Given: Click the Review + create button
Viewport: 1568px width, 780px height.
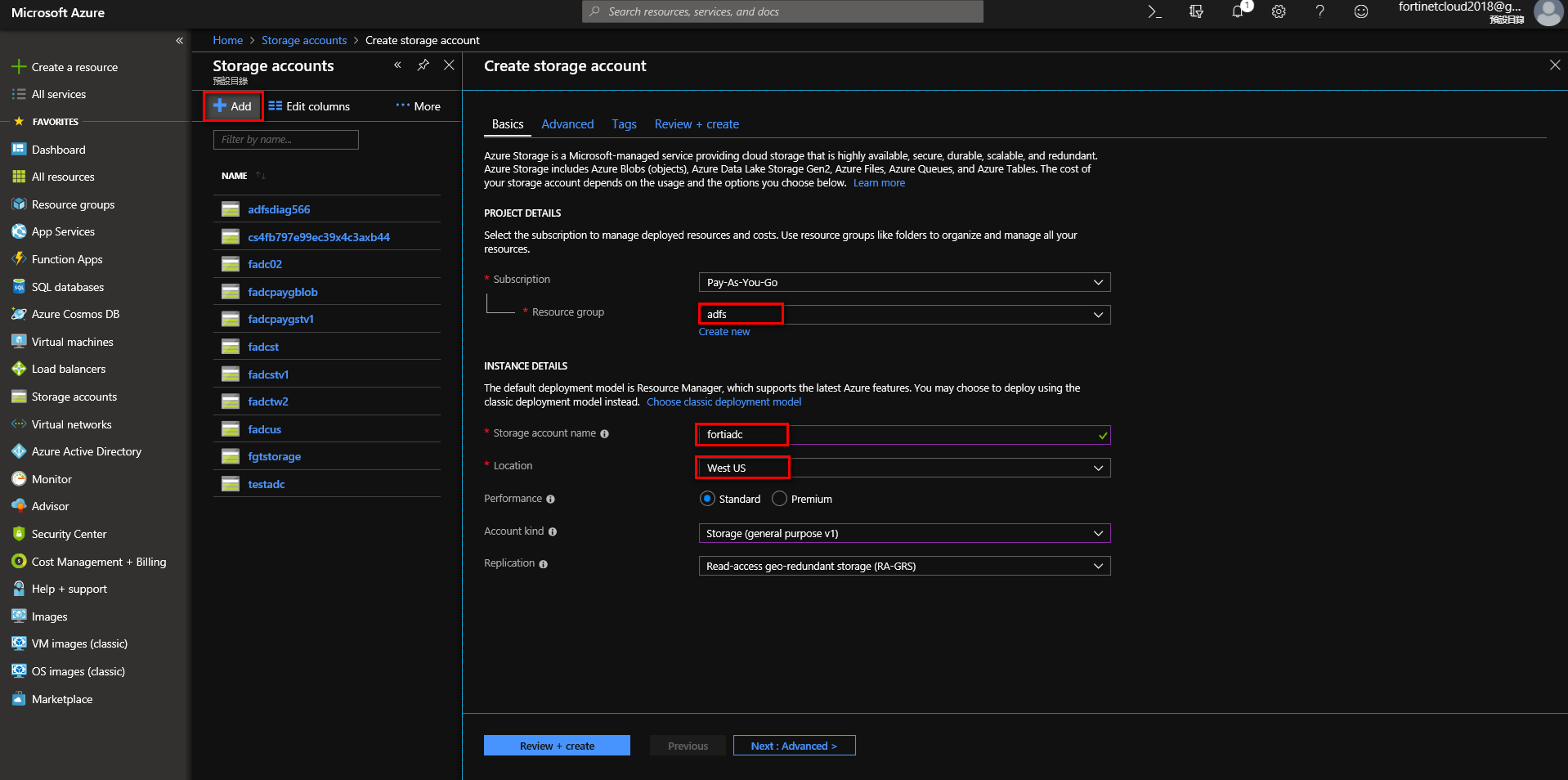Looking at the screenshot, I should click(x=557, y=745).
